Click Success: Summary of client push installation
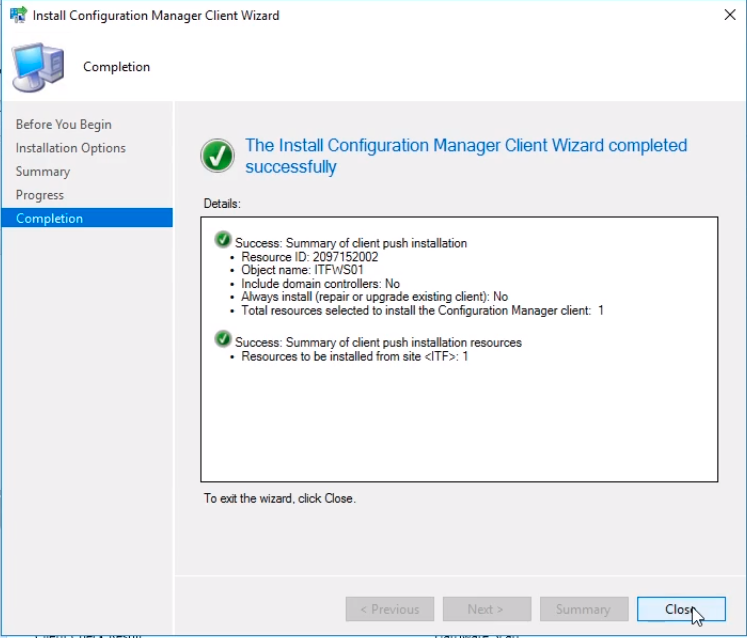The width and height of the screenshot is (747, 638). pyautogui.click(x=351, y=243)
